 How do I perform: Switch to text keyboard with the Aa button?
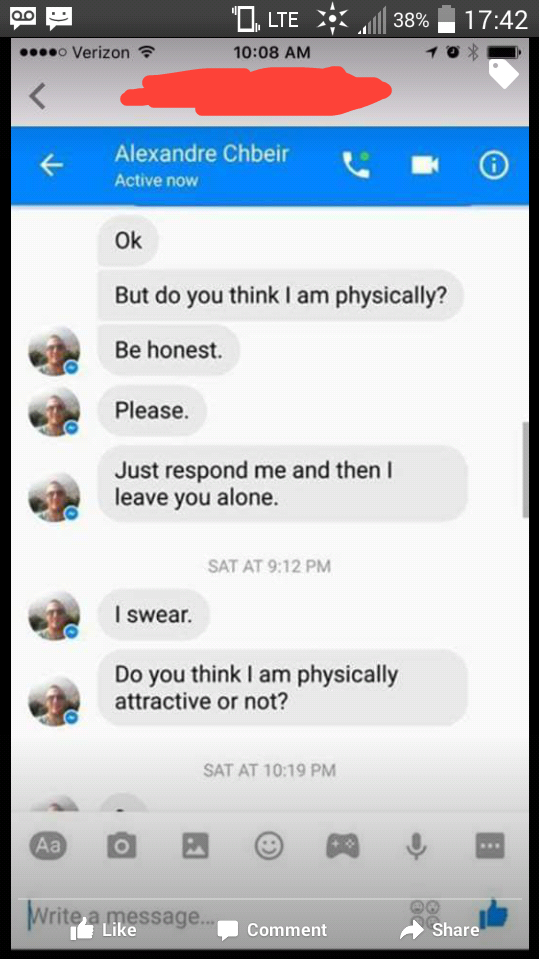click(x=48, y=846)
